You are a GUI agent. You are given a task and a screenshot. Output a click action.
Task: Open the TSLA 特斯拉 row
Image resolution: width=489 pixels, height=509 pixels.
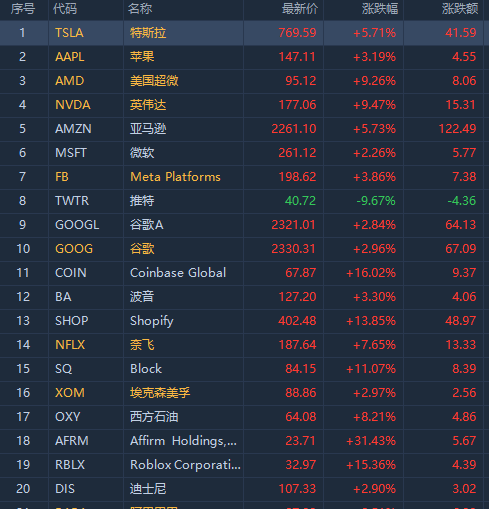point(244,33)
